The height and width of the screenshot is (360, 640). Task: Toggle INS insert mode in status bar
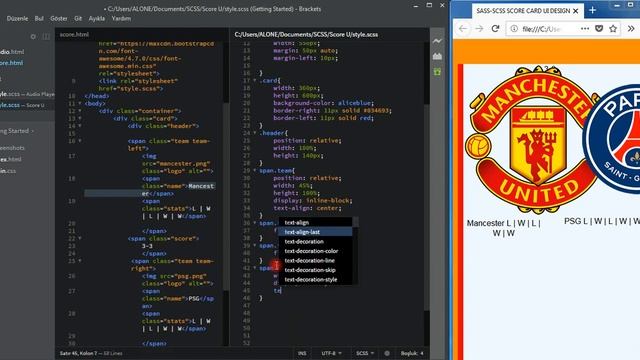[302, 353]
